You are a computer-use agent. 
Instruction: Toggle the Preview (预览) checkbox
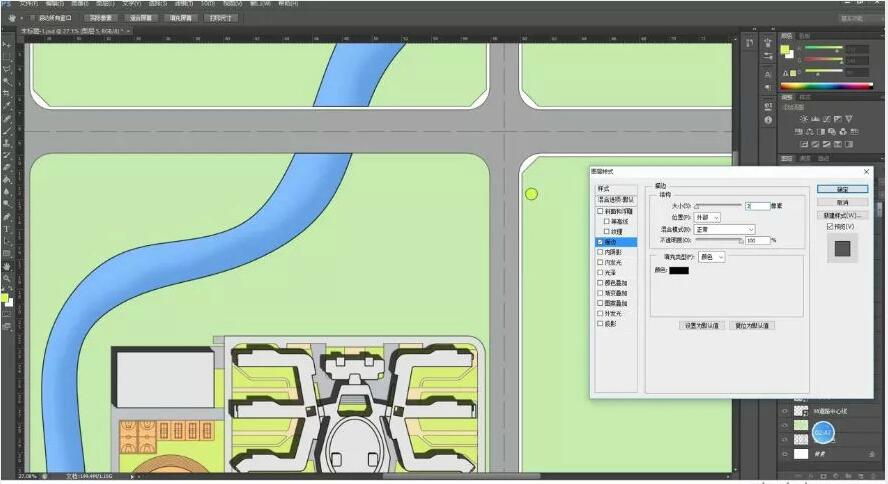(x=830, y=226)
